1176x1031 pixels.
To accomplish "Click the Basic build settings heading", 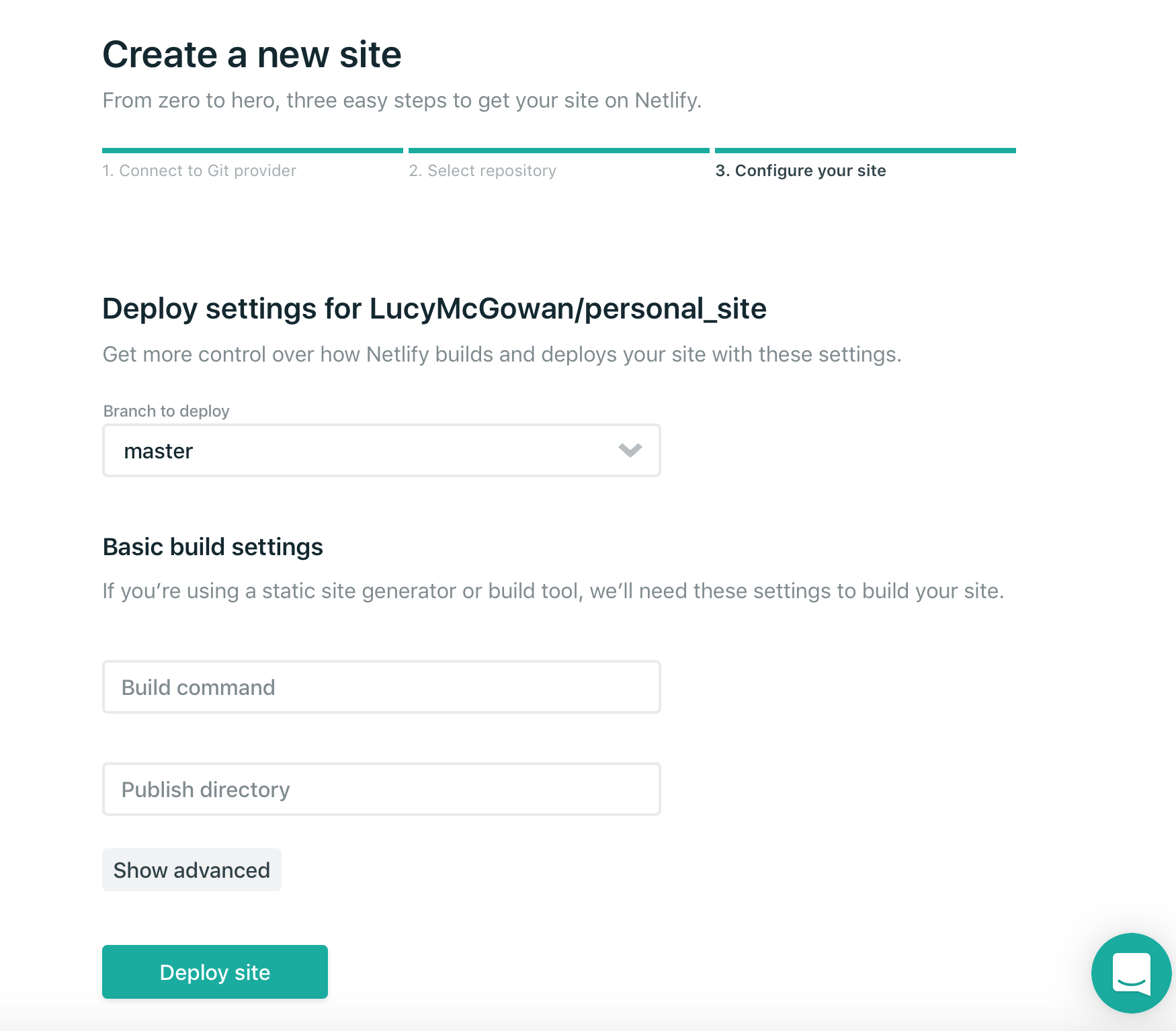I will tap(212, 547).
